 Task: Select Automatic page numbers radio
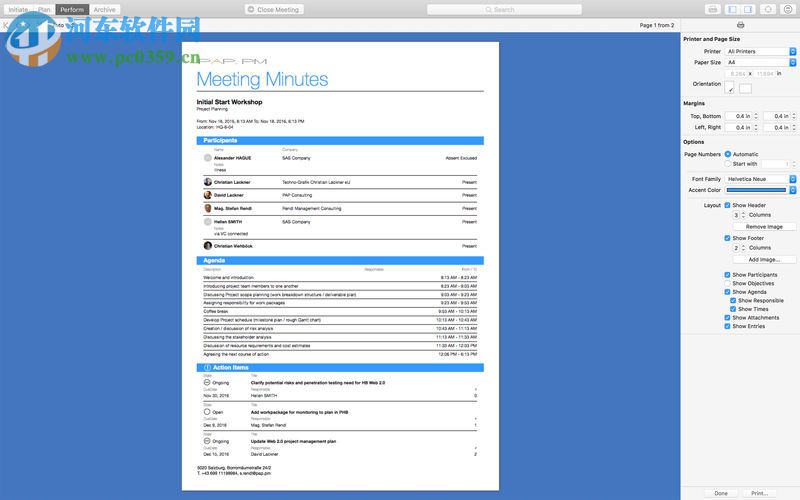[x=728, y=154]
